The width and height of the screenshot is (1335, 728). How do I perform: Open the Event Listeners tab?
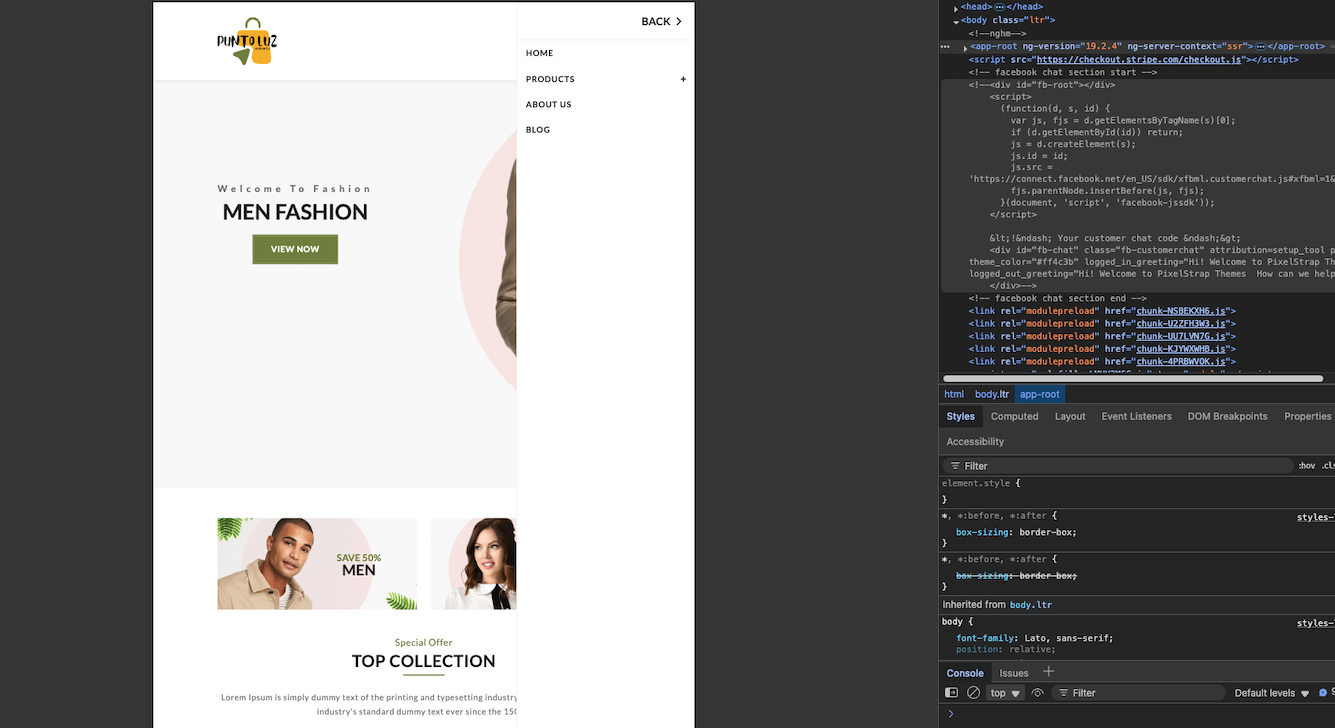pyautogui.click(x=1136, y=416)
